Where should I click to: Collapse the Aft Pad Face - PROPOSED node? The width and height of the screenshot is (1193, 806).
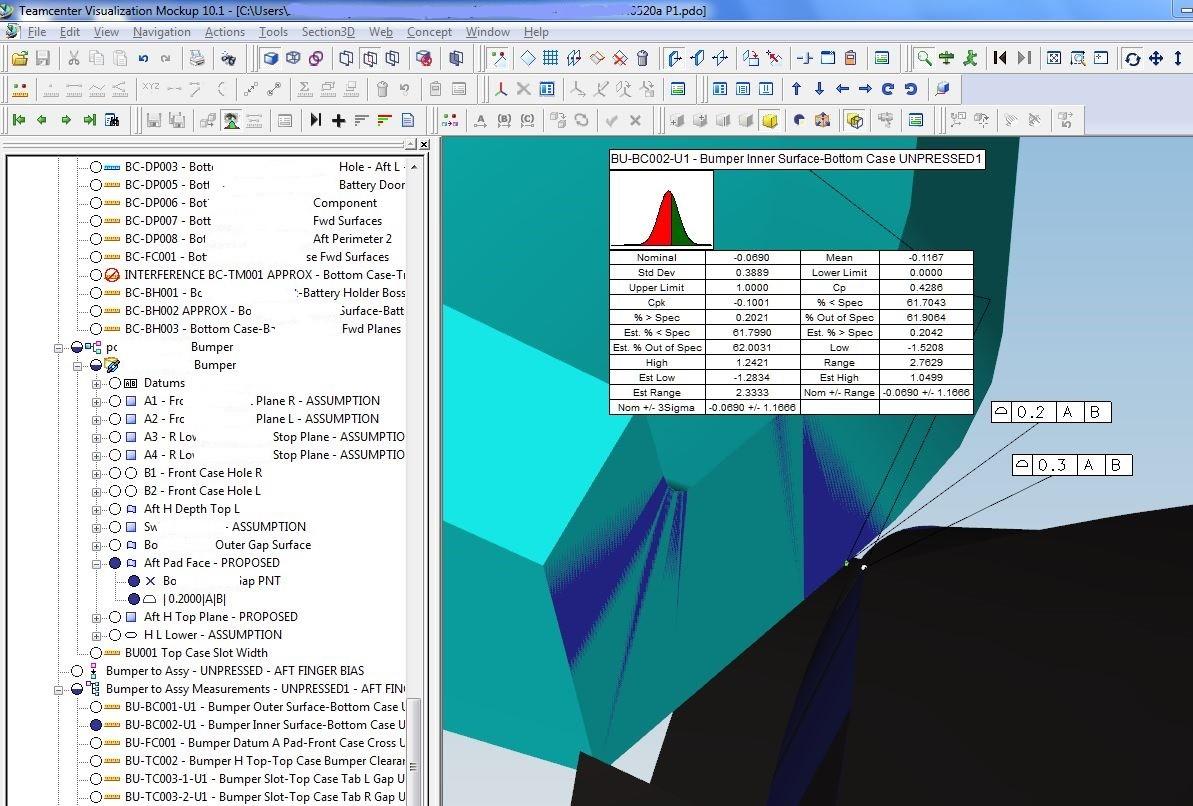(x=97, y=563)
